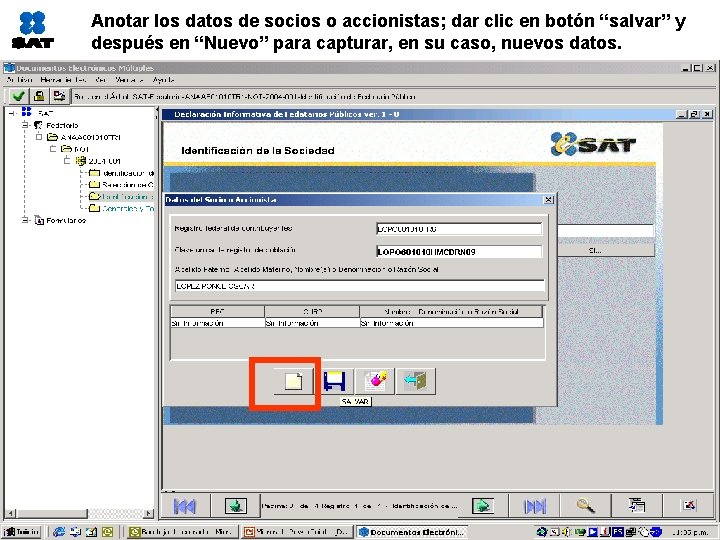Click the third toolbar icon beside the padlock
The height and width of the screenshot is (540, 720).
[59, 96]
